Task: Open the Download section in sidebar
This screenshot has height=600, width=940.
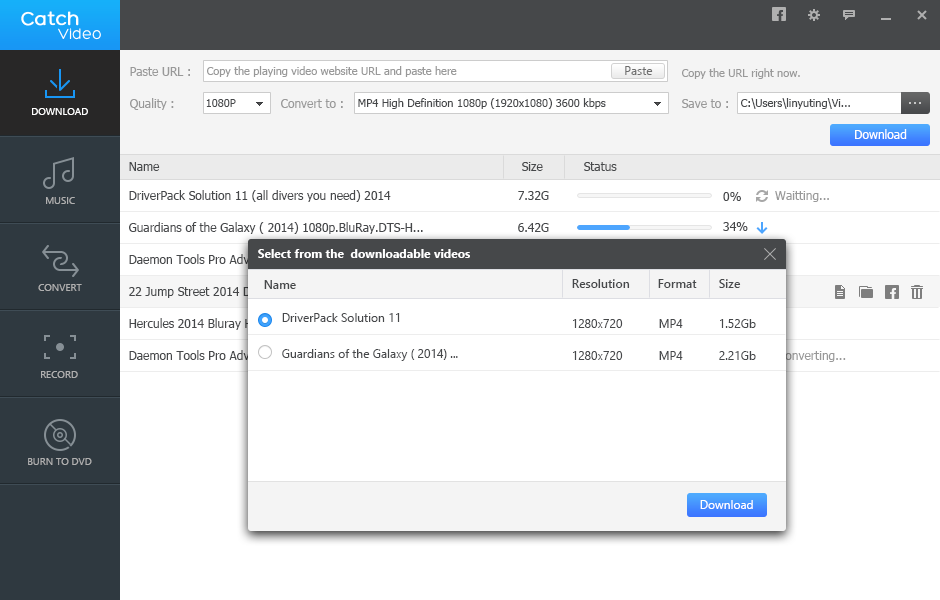Action: (60, 93)
